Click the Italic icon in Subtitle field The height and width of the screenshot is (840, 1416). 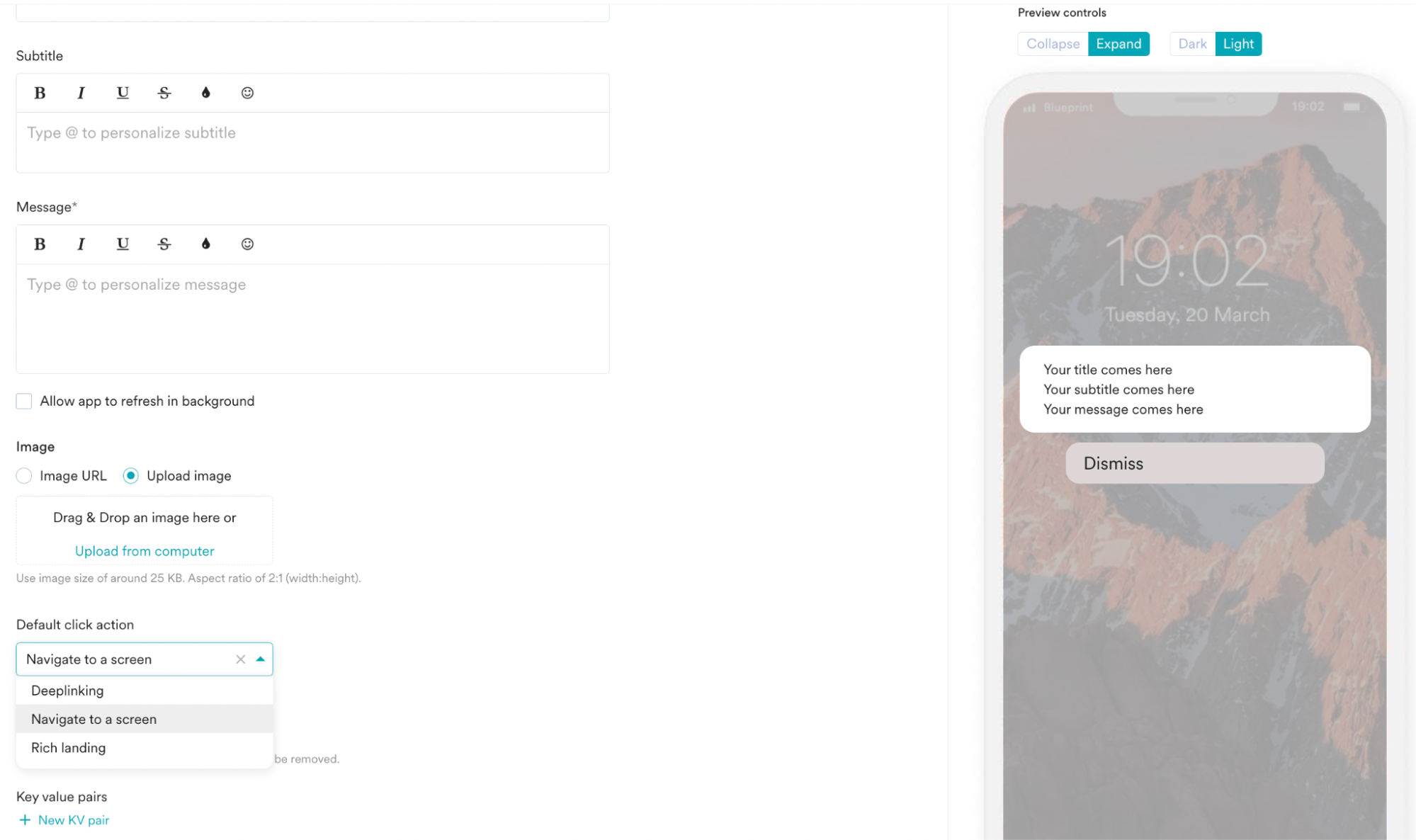tap(81, 93)
